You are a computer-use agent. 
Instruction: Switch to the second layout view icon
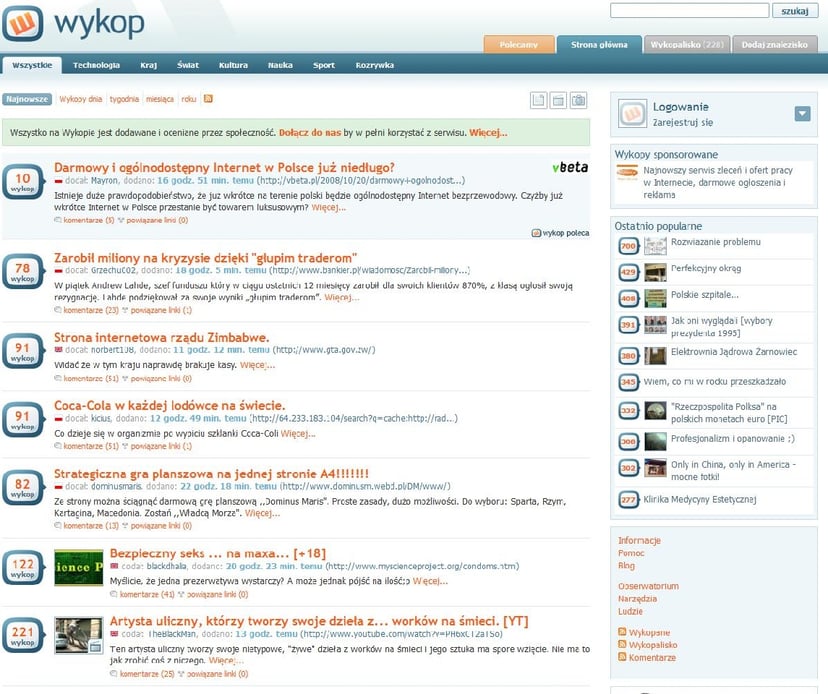558,100
